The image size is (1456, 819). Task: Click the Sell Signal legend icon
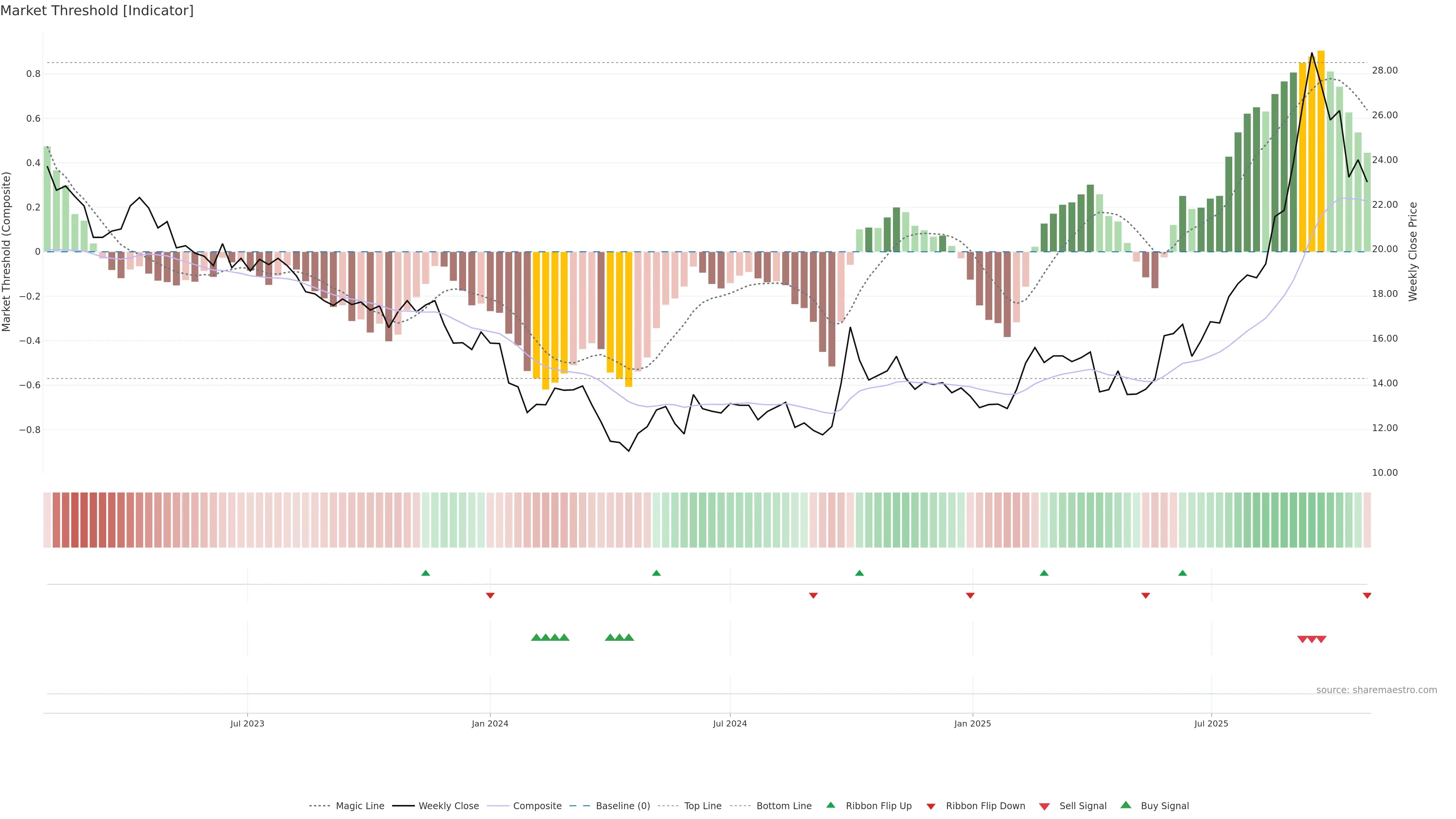(x=1045, y=806)
